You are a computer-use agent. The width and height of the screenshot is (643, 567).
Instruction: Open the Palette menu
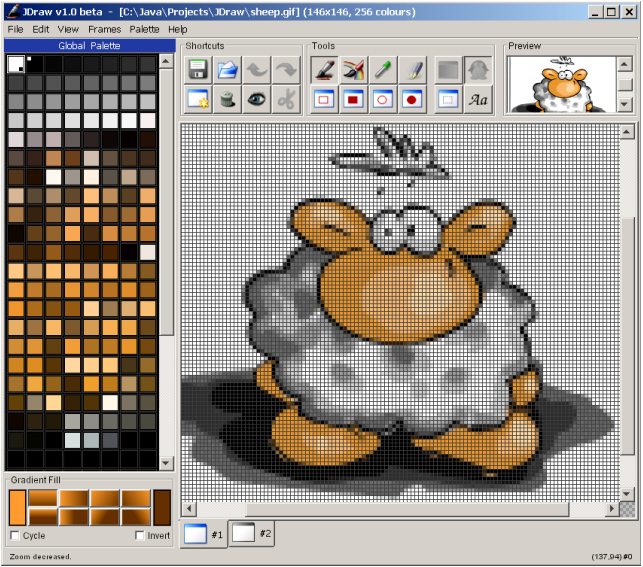(x=144, y=30)
